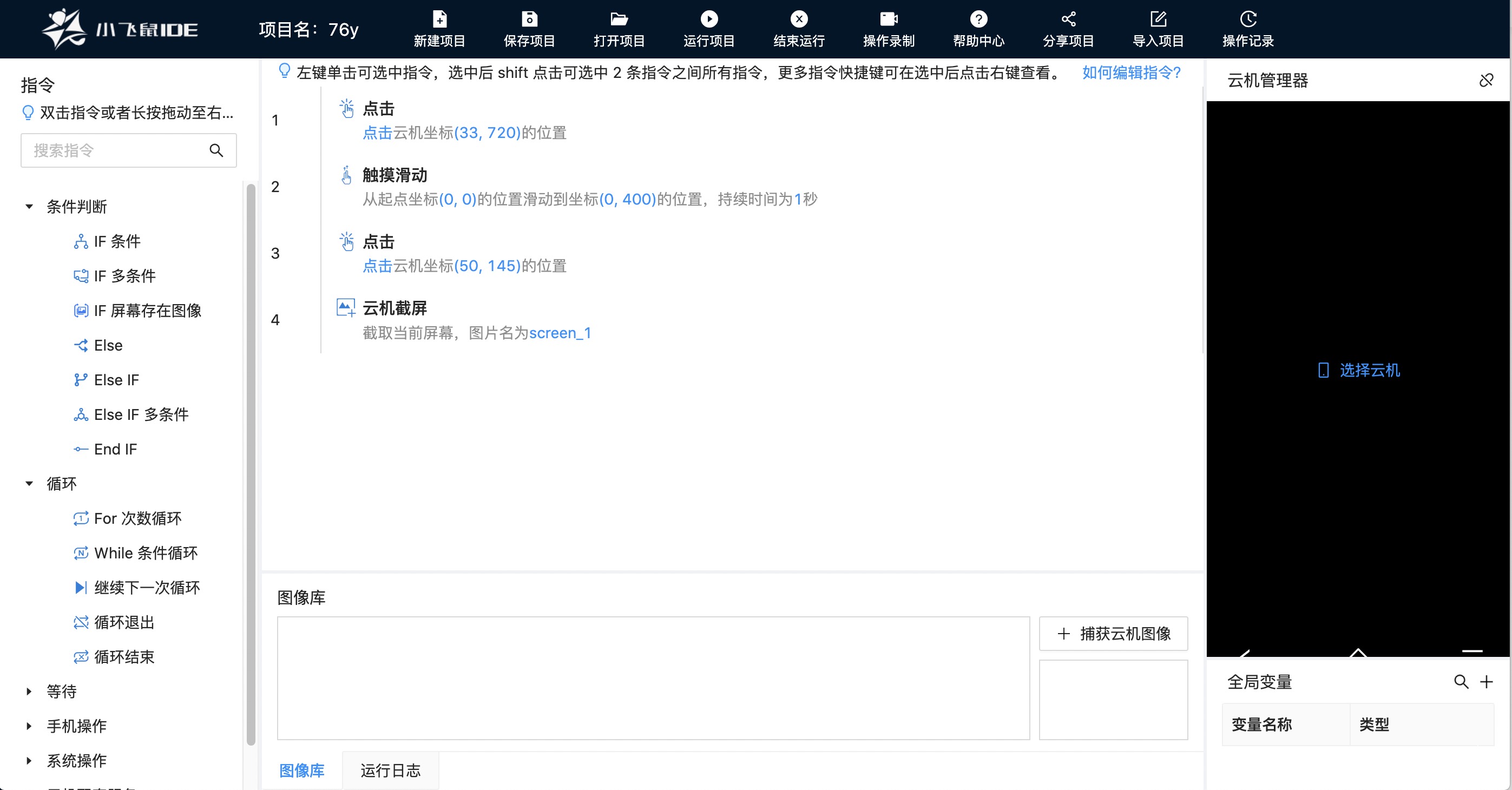Collapse the 循环 category
This screenshot has height=790, width=1512.
[29, 484]
